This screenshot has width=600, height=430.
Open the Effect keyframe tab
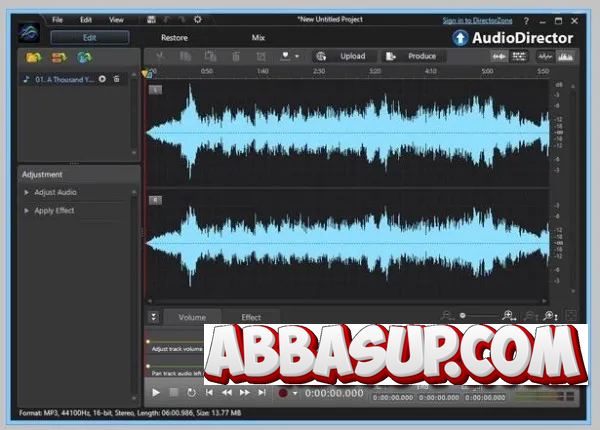[x=251, y=317]
